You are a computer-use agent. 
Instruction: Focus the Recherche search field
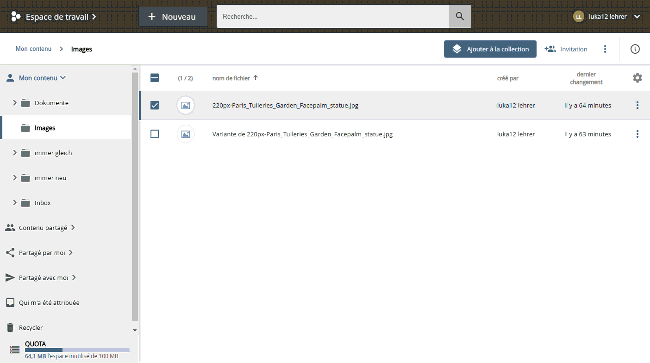click(333, 17)
